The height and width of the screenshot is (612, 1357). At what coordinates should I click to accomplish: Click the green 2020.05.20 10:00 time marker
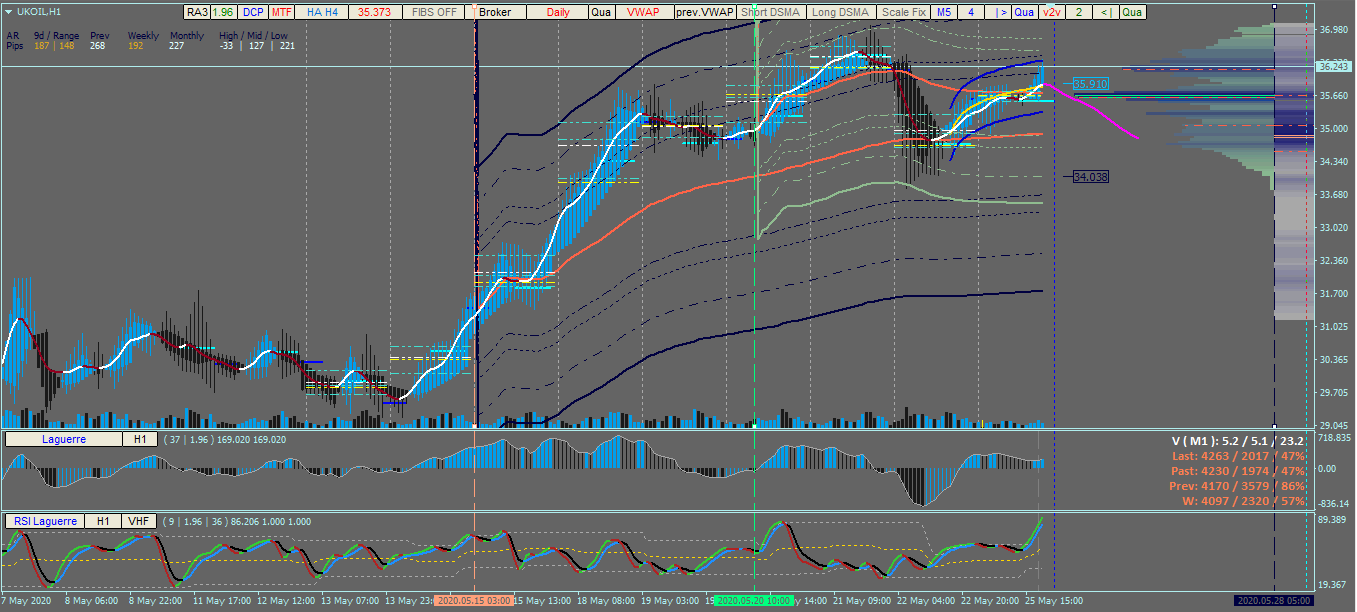(x=755, y=601)
